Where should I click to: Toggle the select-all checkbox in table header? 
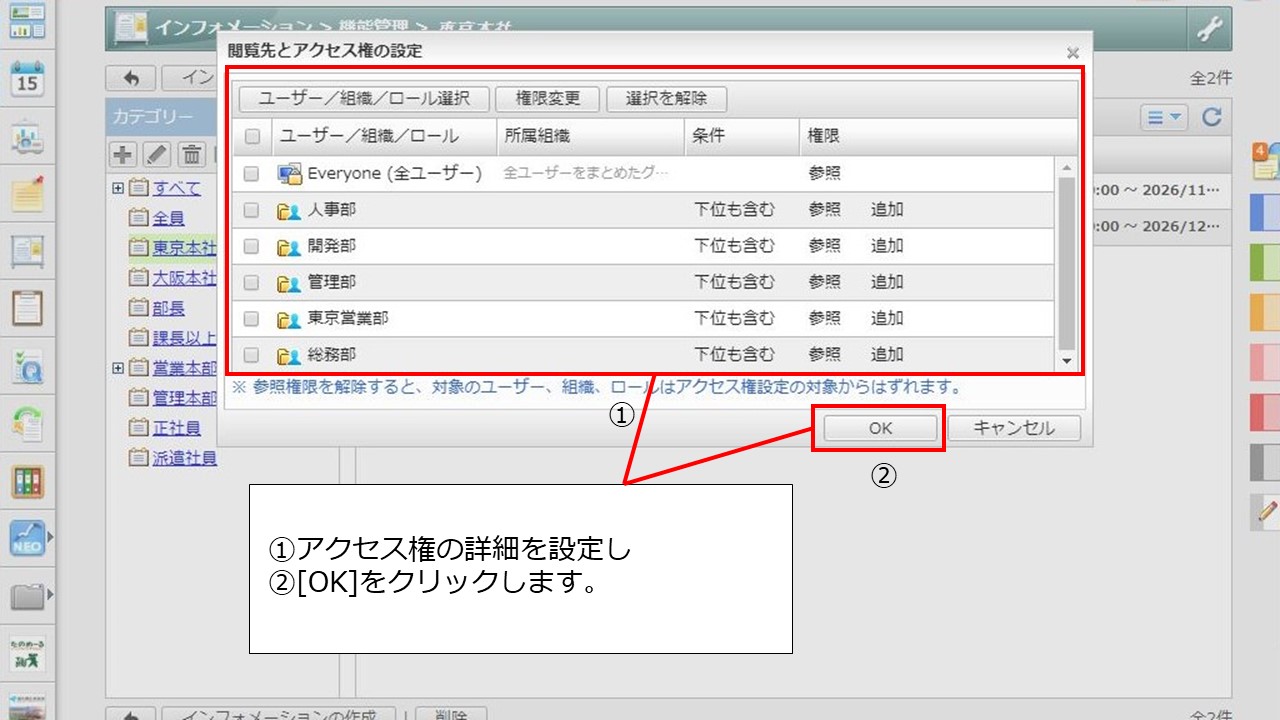[252, 136]
